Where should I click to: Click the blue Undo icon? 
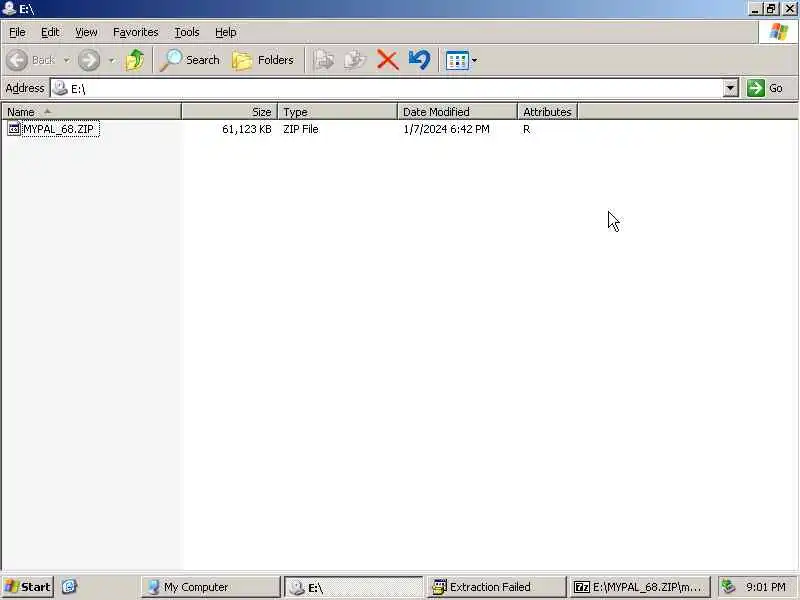tap(419, 60)
